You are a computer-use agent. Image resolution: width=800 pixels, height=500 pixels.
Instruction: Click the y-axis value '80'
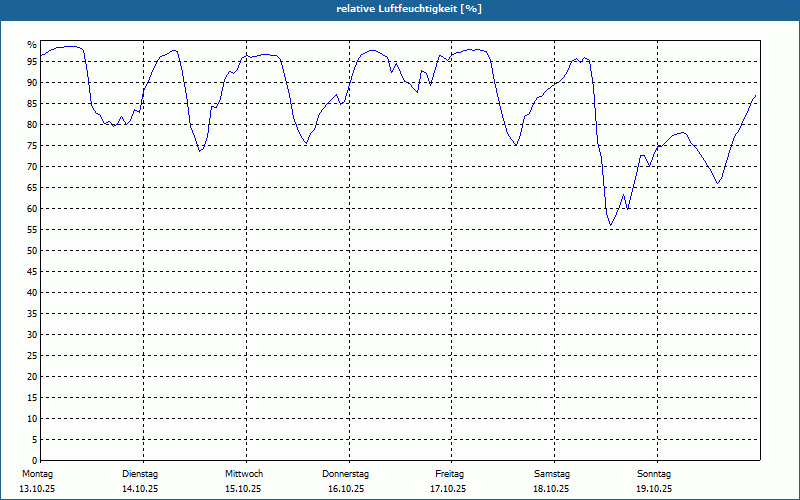[x=32, y=124]
